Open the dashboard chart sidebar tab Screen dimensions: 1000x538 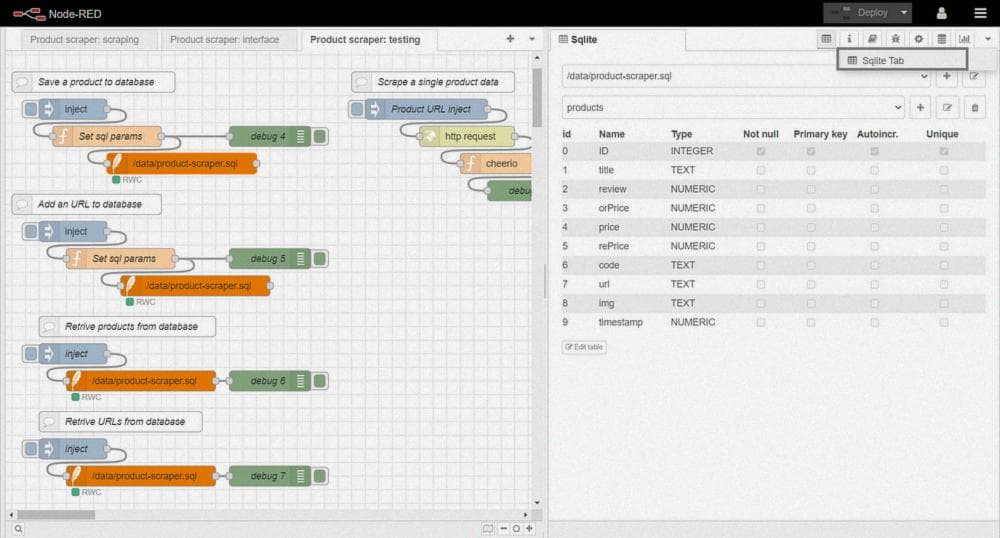pos(964,39)
